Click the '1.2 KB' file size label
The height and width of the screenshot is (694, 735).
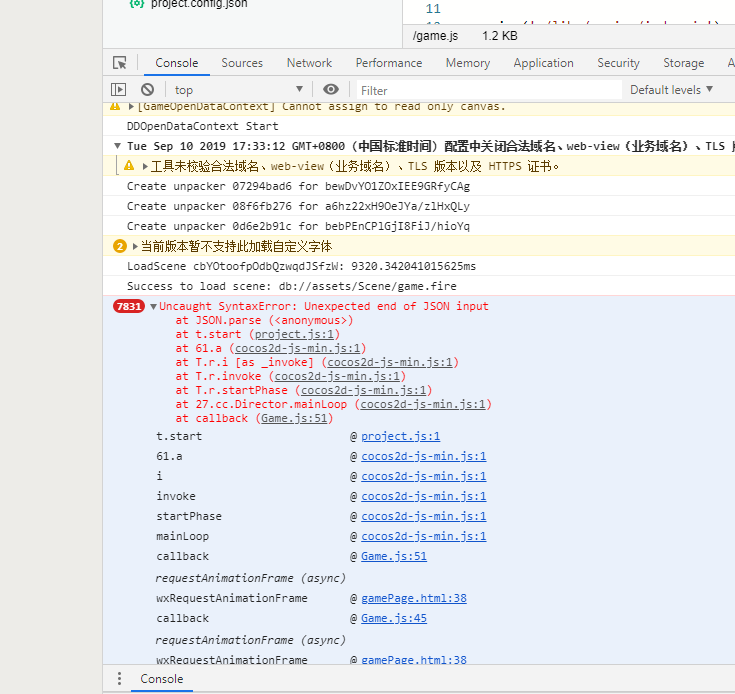tap(500, 36)
